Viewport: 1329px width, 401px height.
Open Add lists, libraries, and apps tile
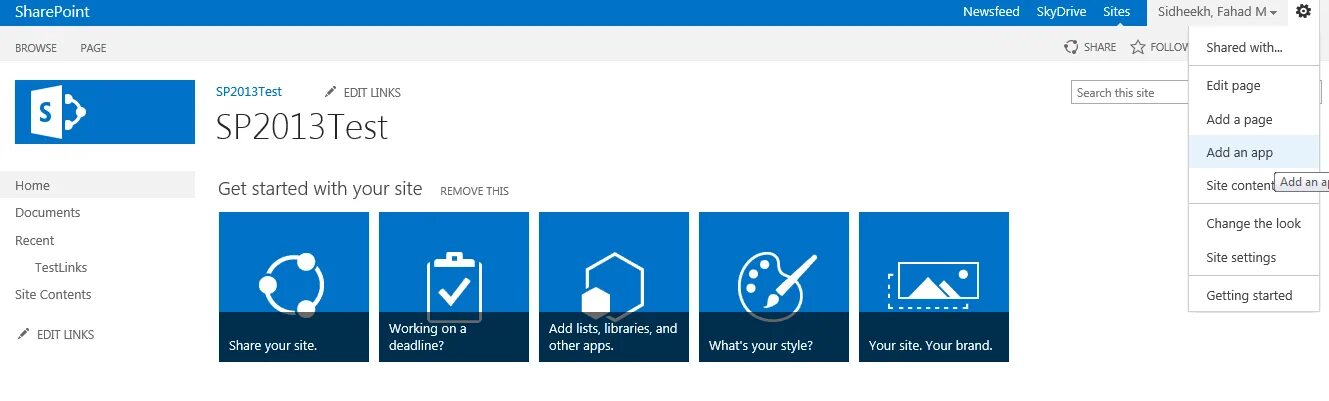click(614, 287)
